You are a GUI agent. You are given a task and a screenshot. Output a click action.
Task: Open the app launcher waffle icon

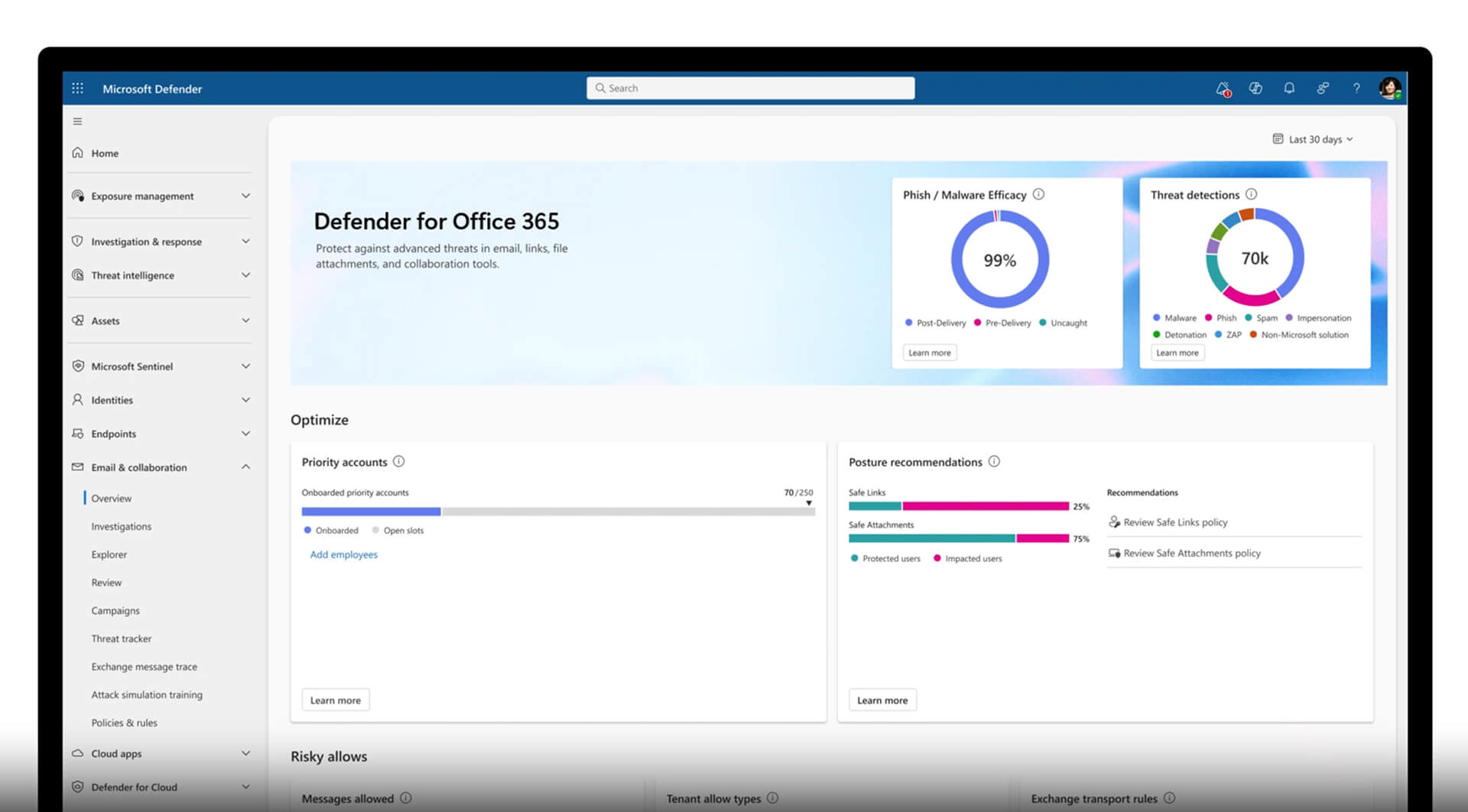coord(77,88)
